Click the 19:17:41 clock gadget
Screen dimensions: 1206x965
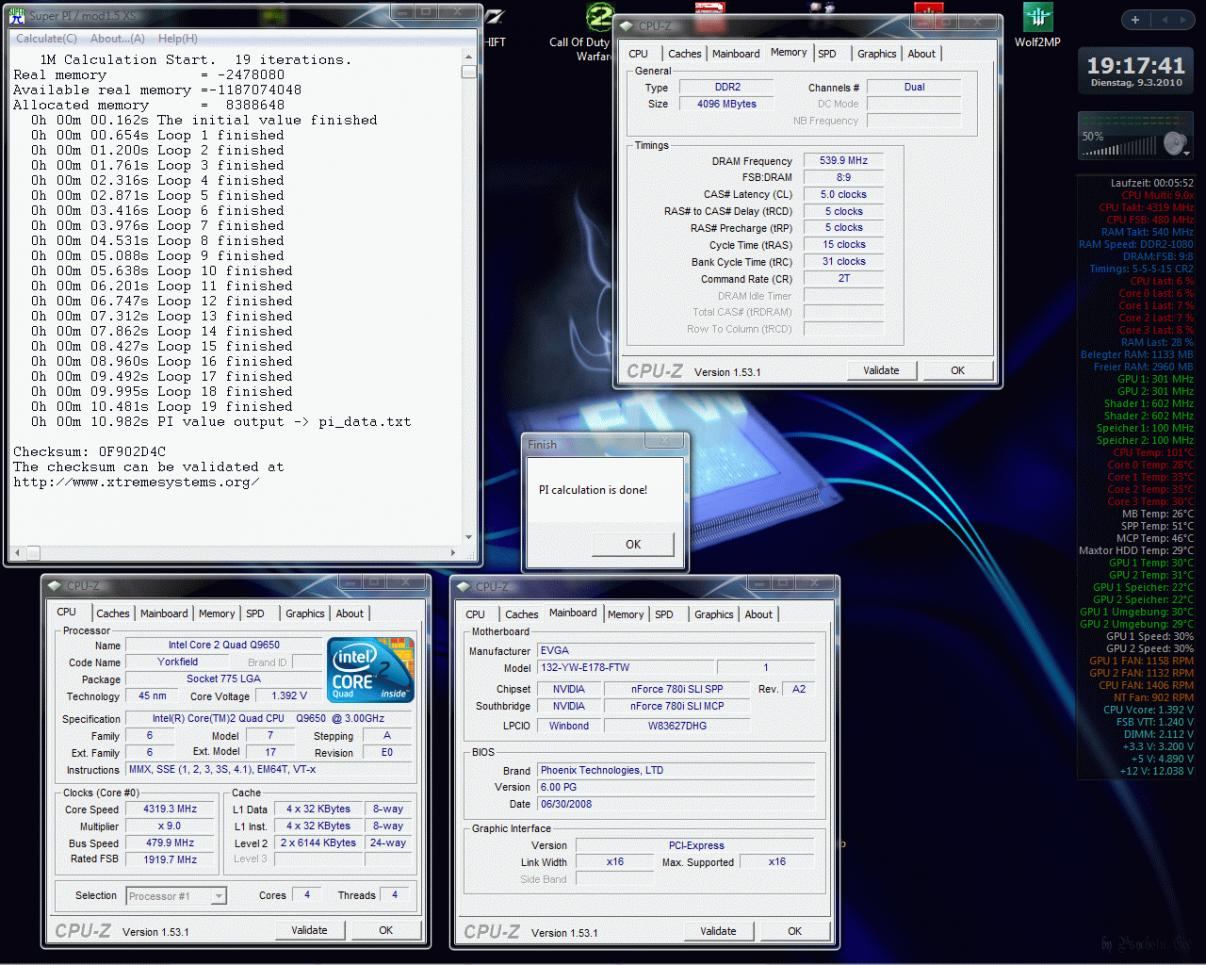[1136, 71]
